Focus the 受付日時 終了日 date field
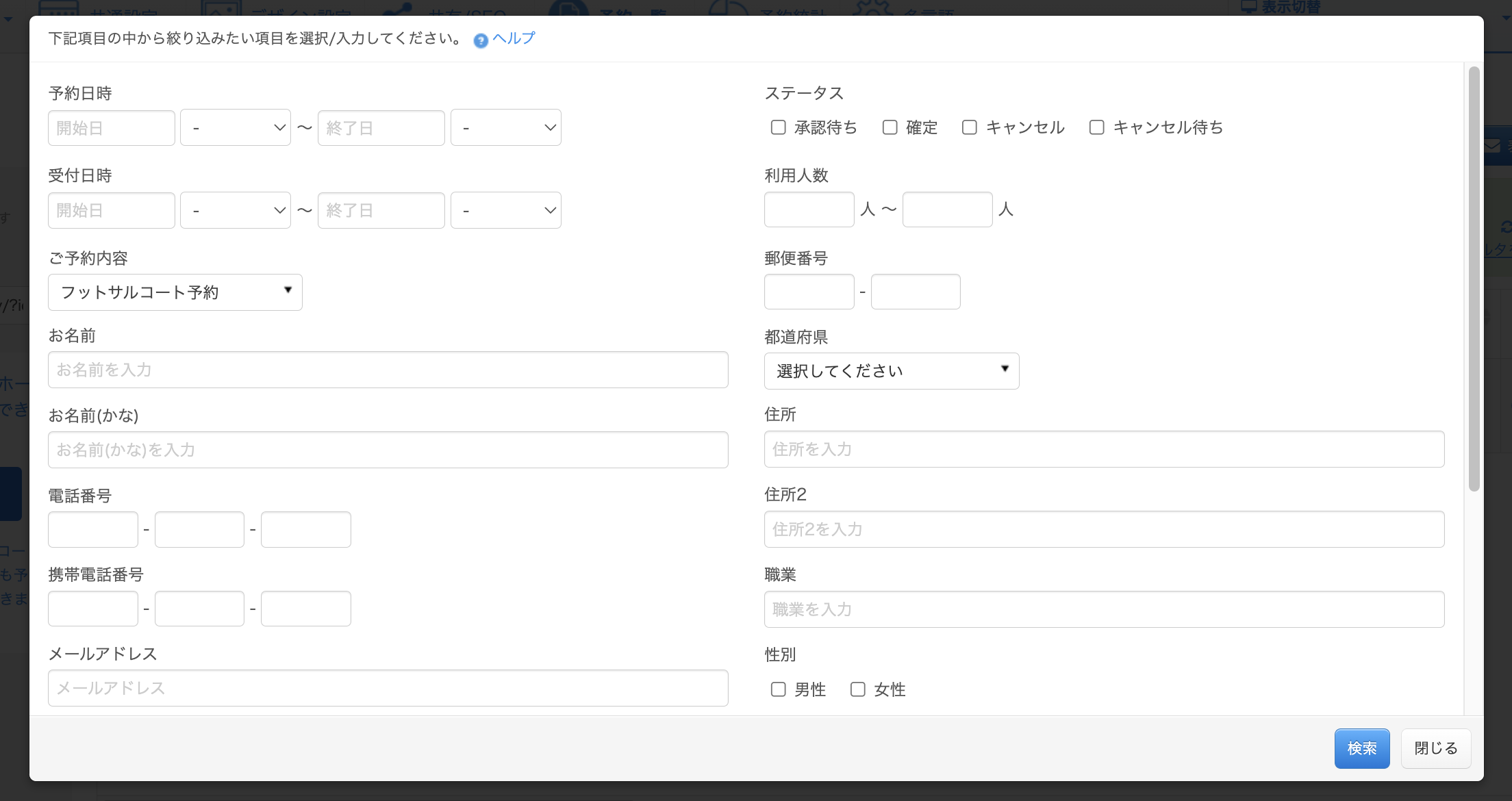This screenshot has height=801, width=1512. pyautogui.click(x=381, y=210)
